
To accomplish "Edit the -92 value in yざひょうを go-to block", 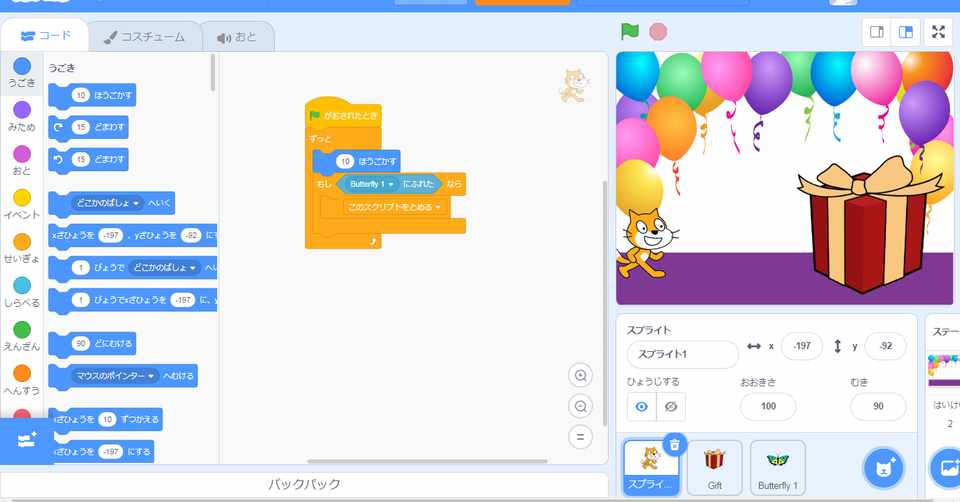I will click(191, 235).
